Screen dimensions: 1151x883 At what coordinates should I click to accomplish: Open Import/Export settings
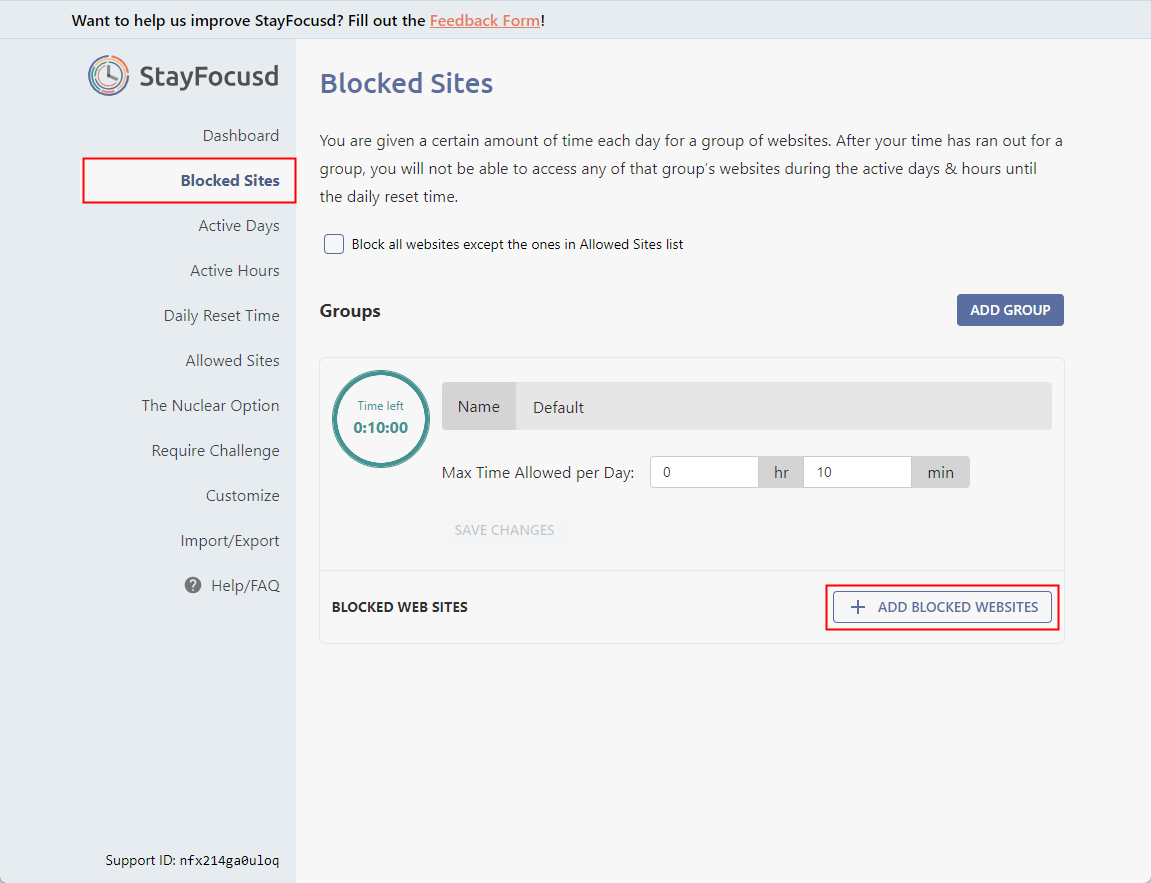coord(230,541)
